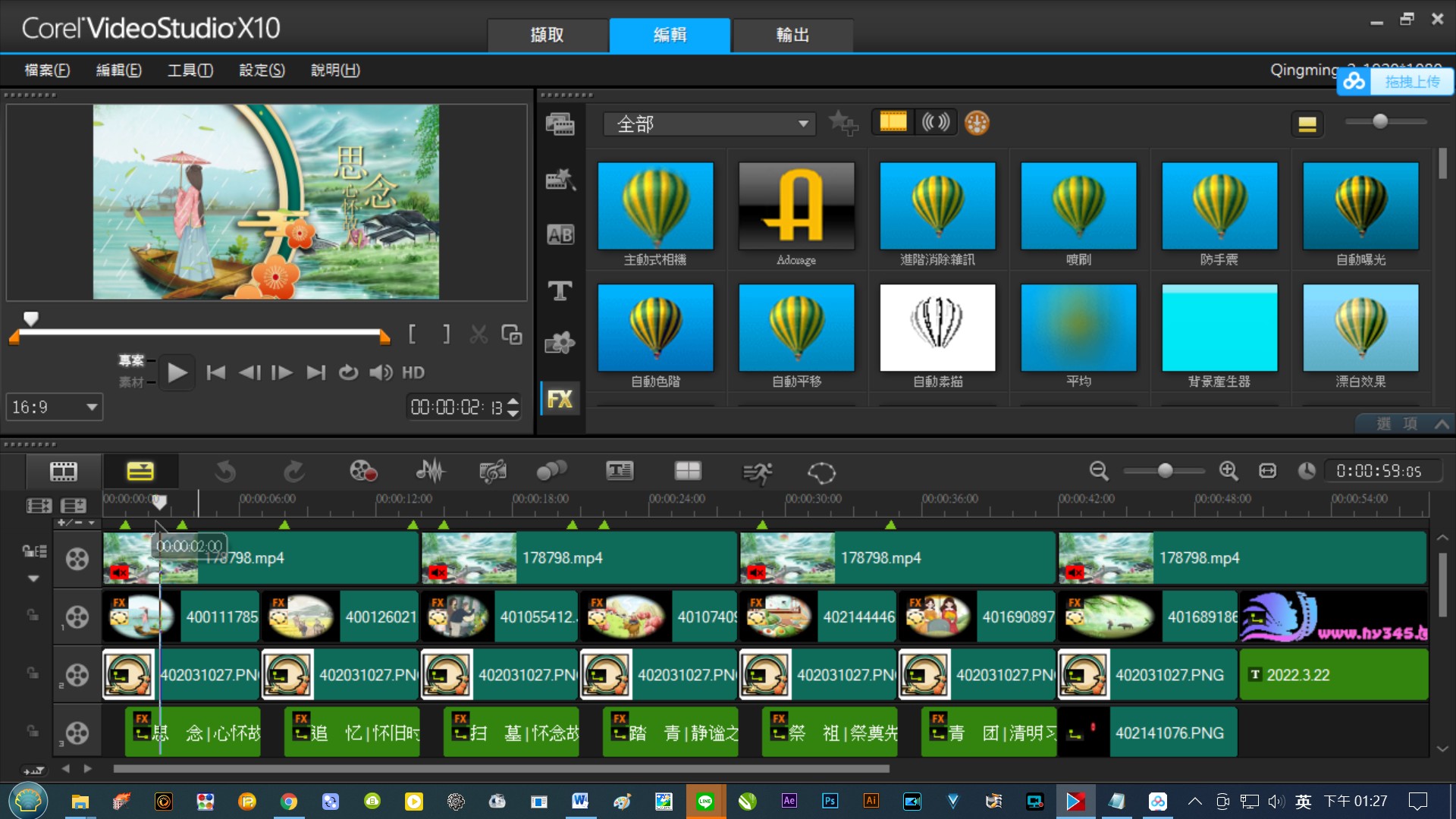Fit project in timeline window
Screen dimensions: 1456x819
pyautogui.click(x=1268, y=471)
